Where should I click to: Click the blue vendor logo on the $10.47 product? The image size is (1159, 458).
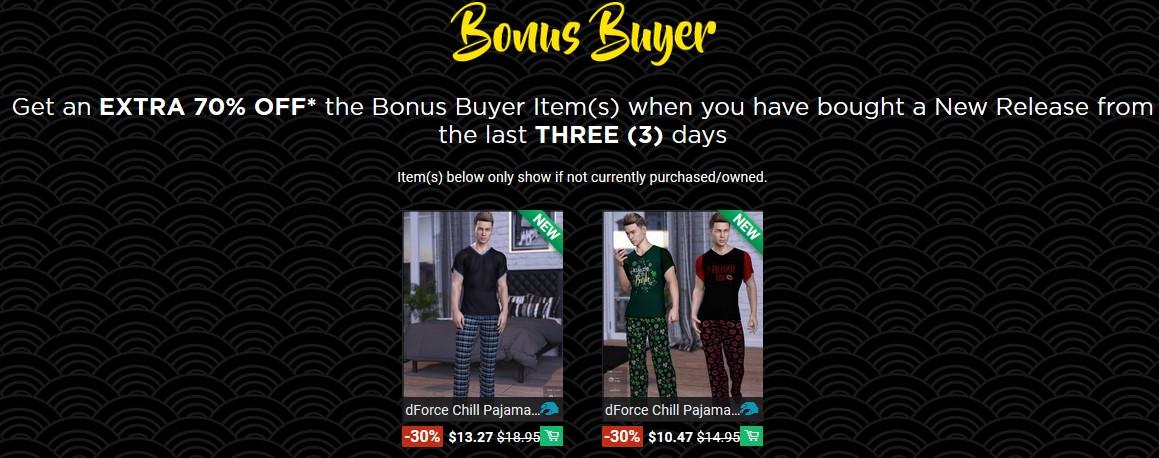pos(750,409)
